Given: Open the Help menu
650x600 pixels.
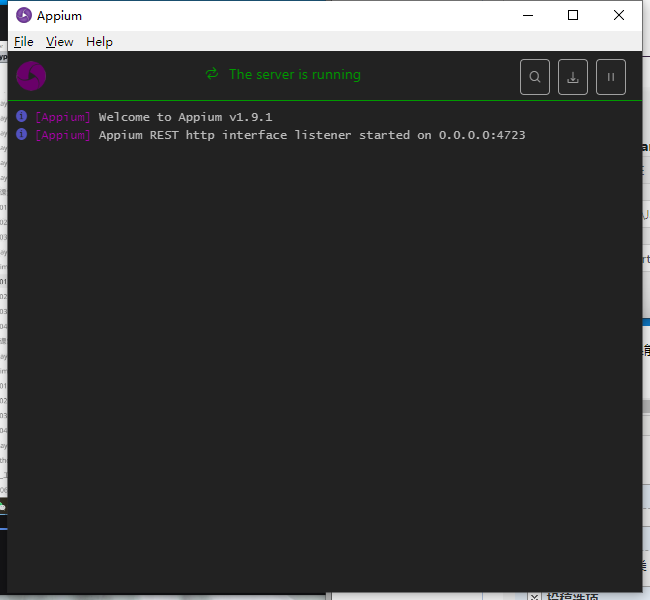Looking at the screenshot, I should click(99, 42).
